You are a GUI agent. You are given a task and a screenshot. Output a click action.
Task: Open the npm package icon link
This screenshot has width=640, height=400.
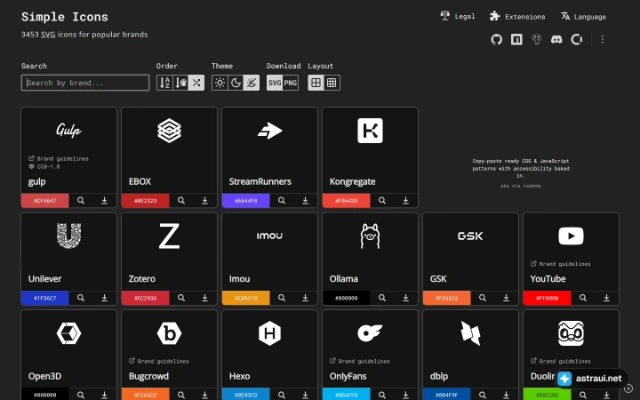516,39
